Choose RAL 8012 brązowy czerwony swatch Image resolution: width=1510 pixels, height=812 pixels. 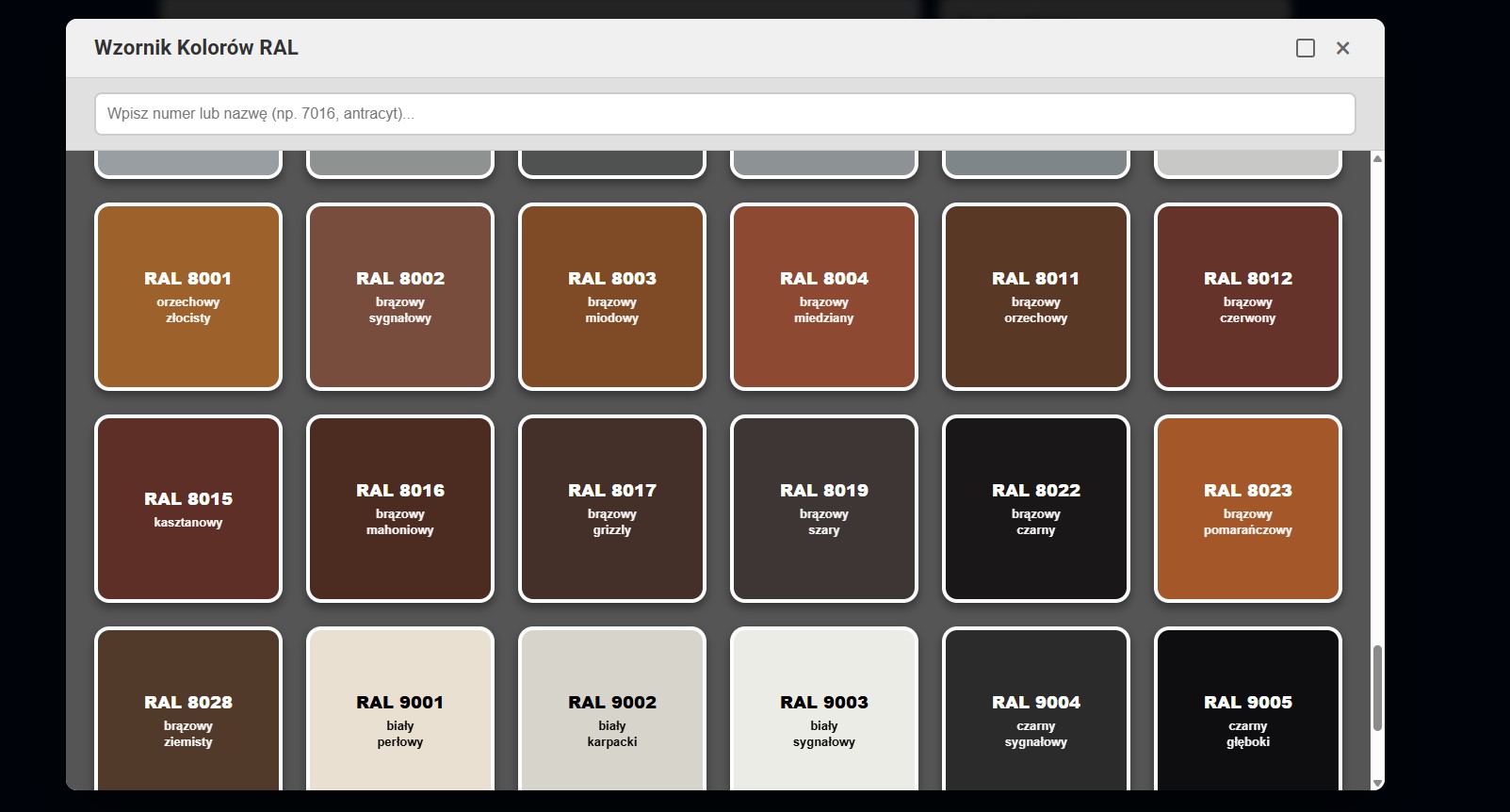[x=1248, y=297]
